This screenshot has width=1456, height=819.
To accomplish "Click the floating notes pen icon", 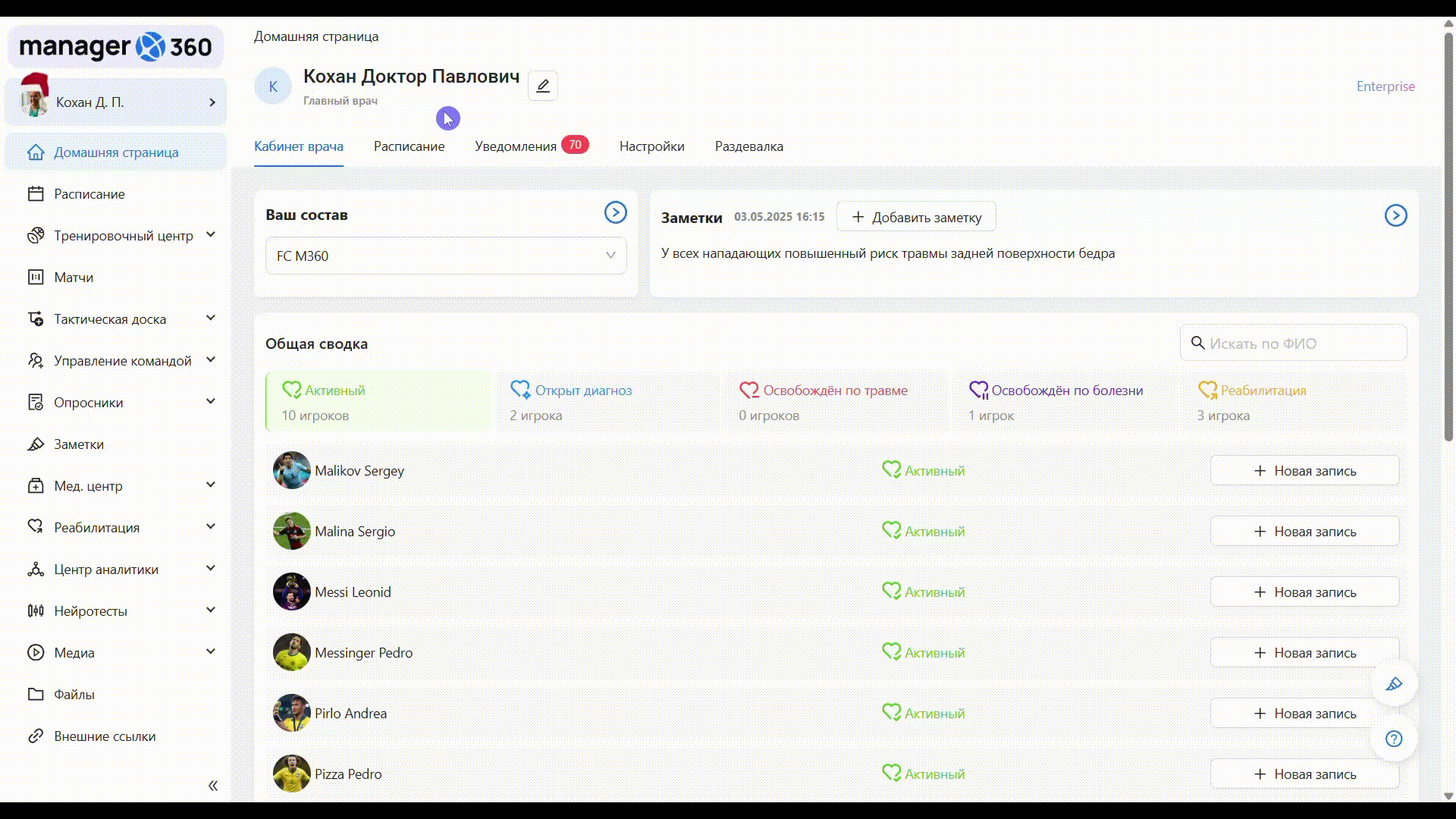I will click(1394, 684).
